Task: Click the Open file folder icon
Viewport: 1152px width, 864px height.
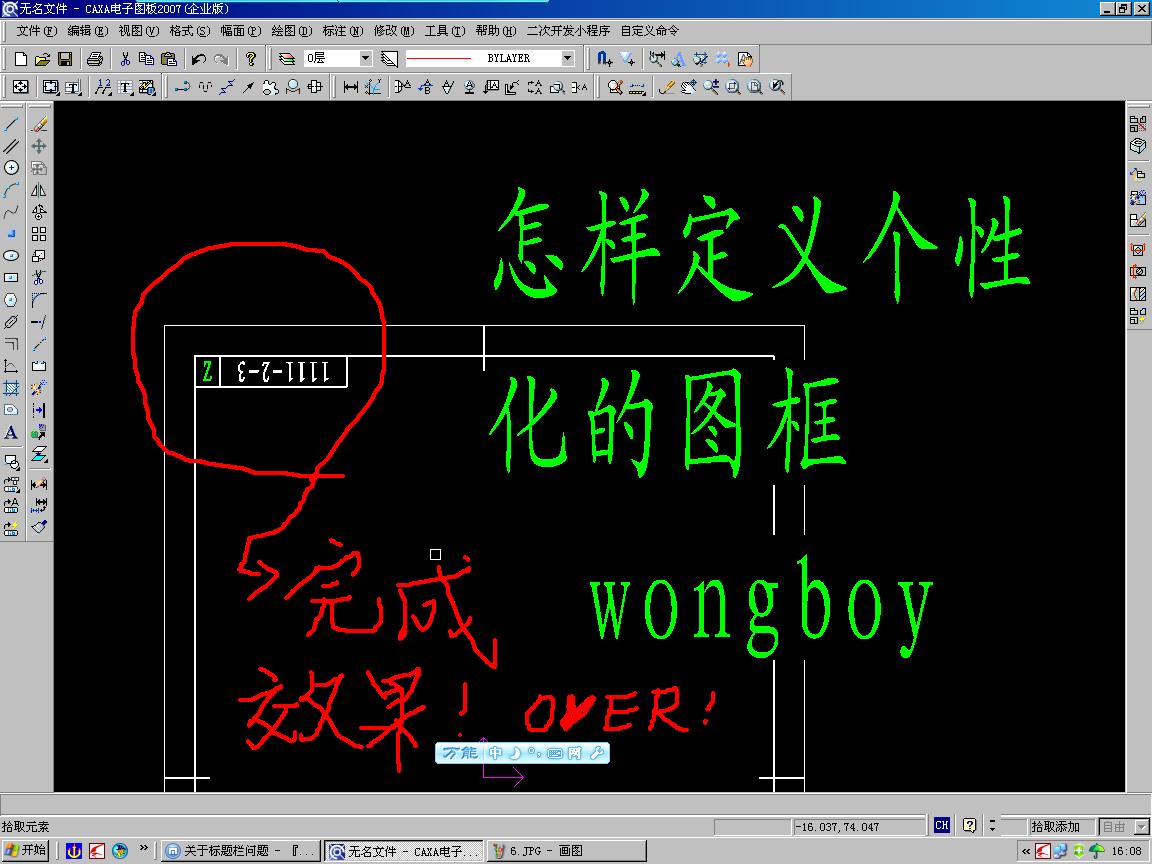Action: click(43, 59)
